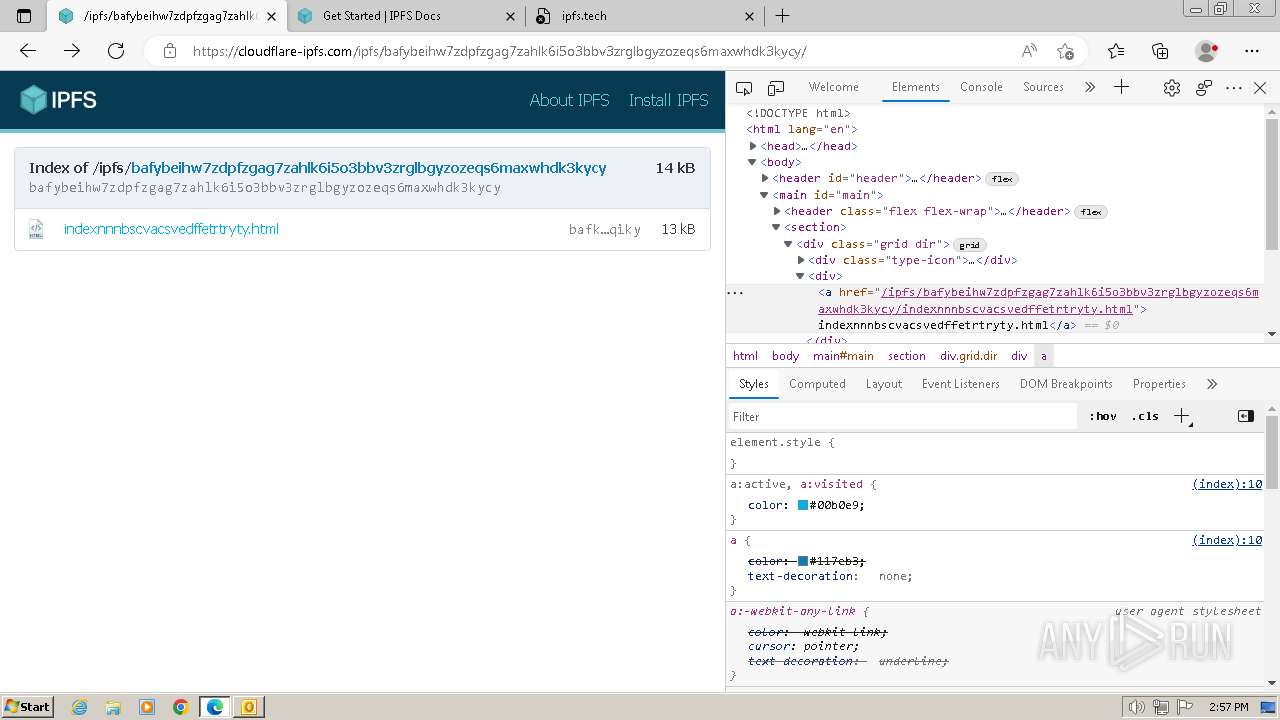Open a new browser tab
The image size is (1280, 720).
pos(782,16)
